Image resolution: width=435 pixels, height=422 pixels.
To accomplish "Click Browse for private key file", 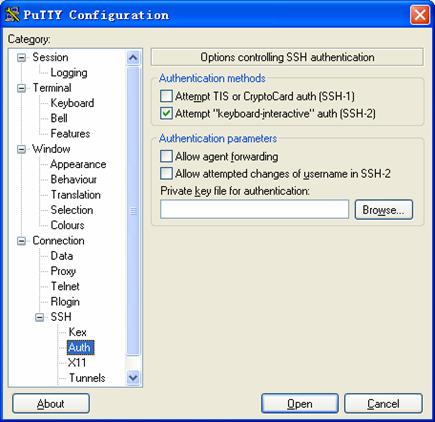I will (384, 210).
